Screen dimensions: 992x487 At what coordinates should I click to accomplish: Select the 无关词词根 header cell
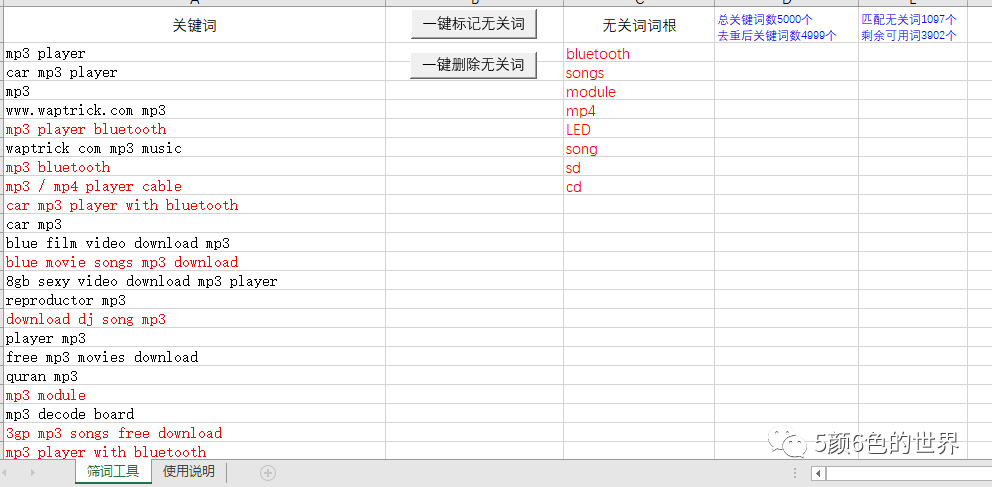pyautogui.click(x=638, y=26)
